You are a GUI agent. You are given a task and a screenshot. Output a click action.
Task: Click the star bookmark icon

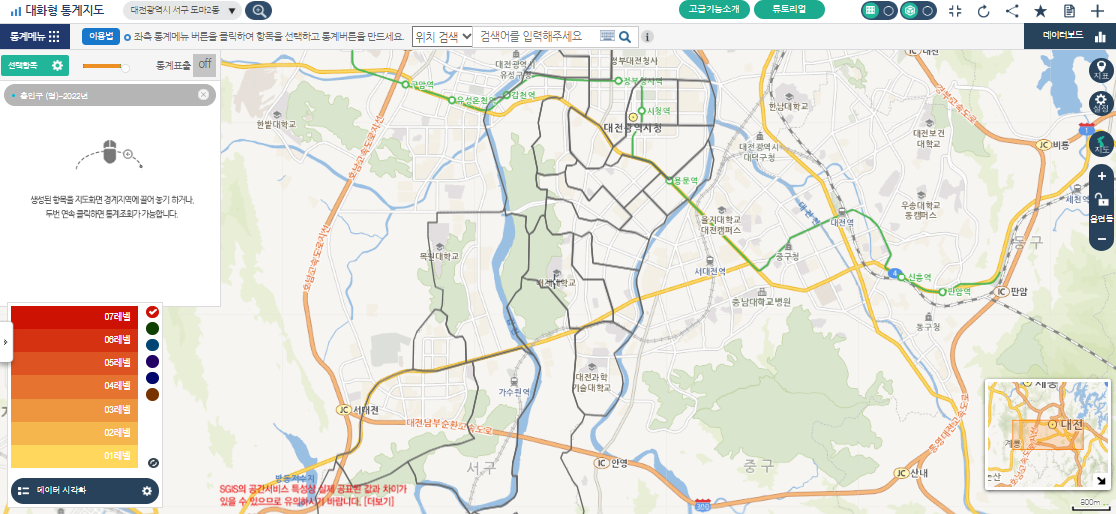(x=1040, y=11)
